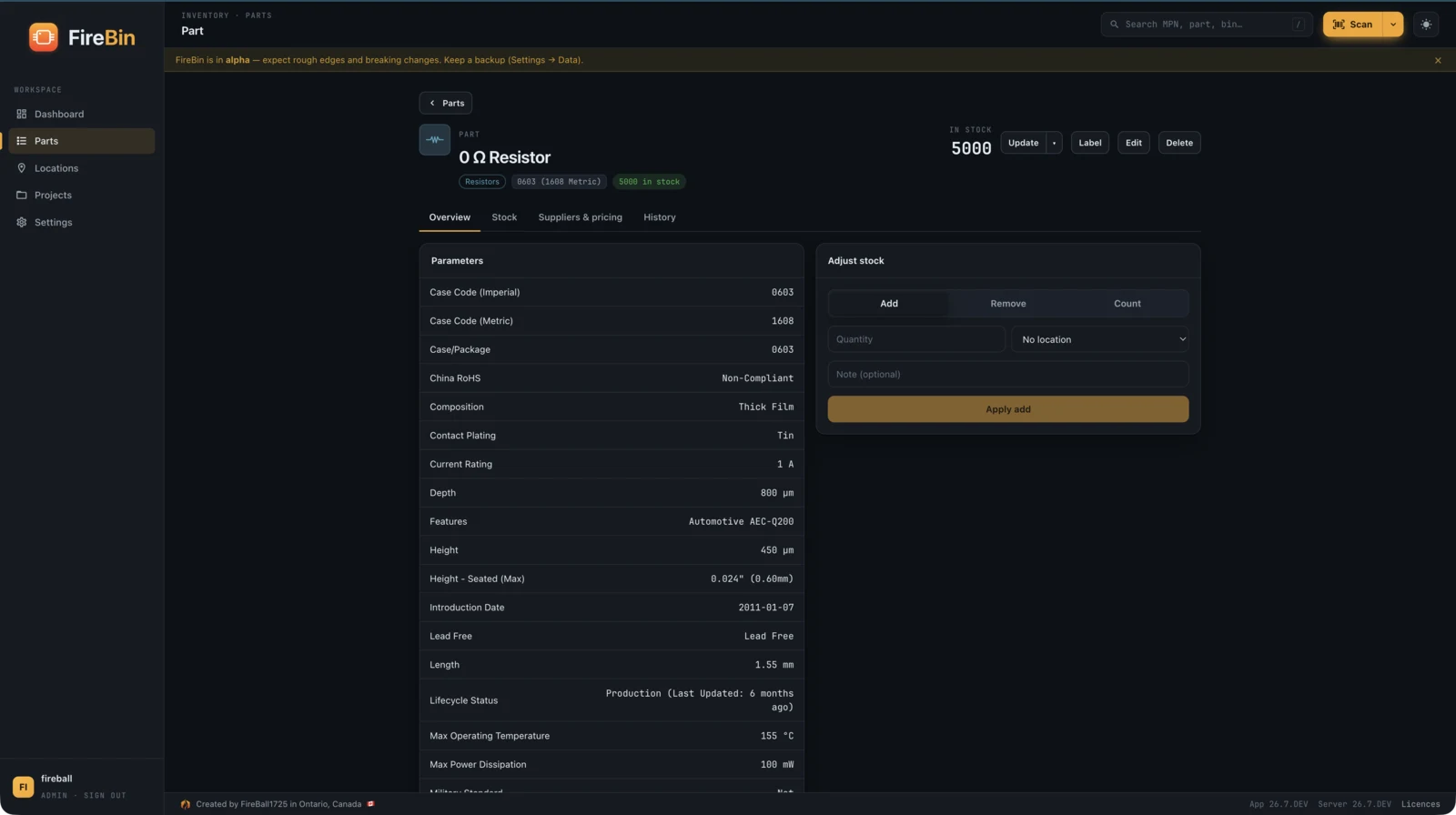Click the Automotive AEC-Q200 features value
This screenshot has width=1456, height=815.
pyautogui.click(x=741, y=521)
